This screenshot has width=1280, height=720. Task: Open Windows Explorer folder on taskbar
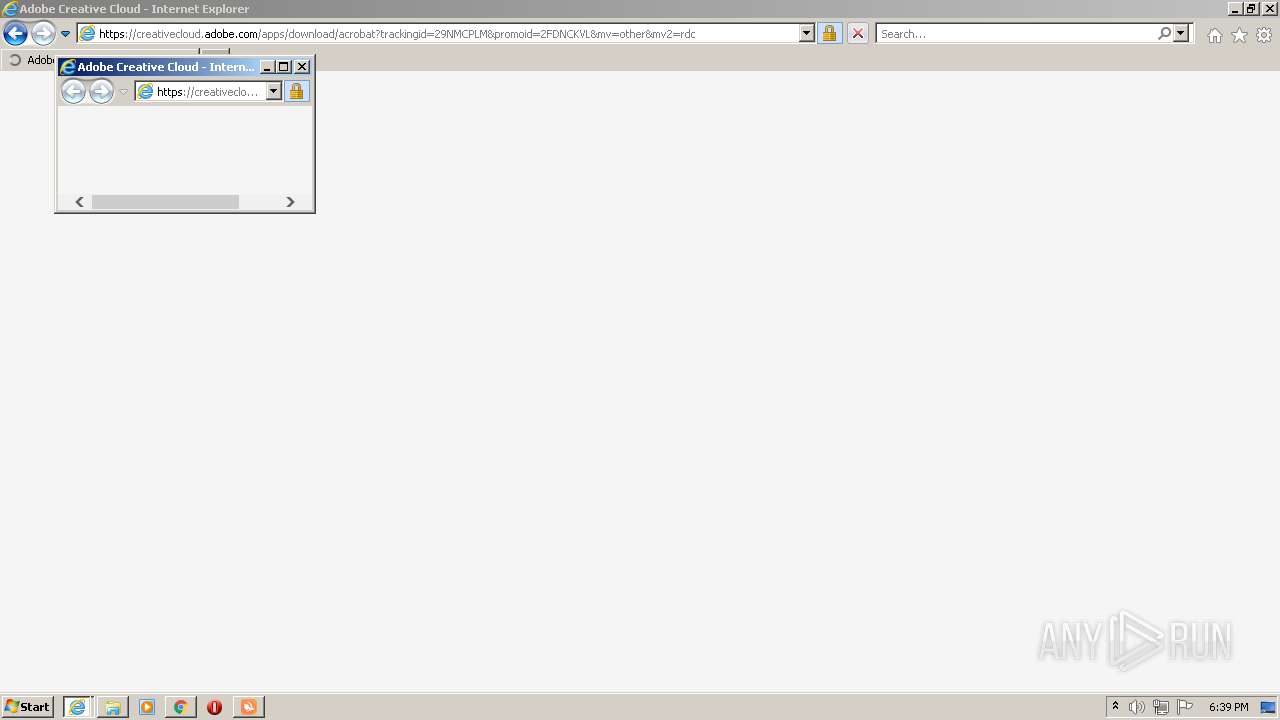(113, 707)
